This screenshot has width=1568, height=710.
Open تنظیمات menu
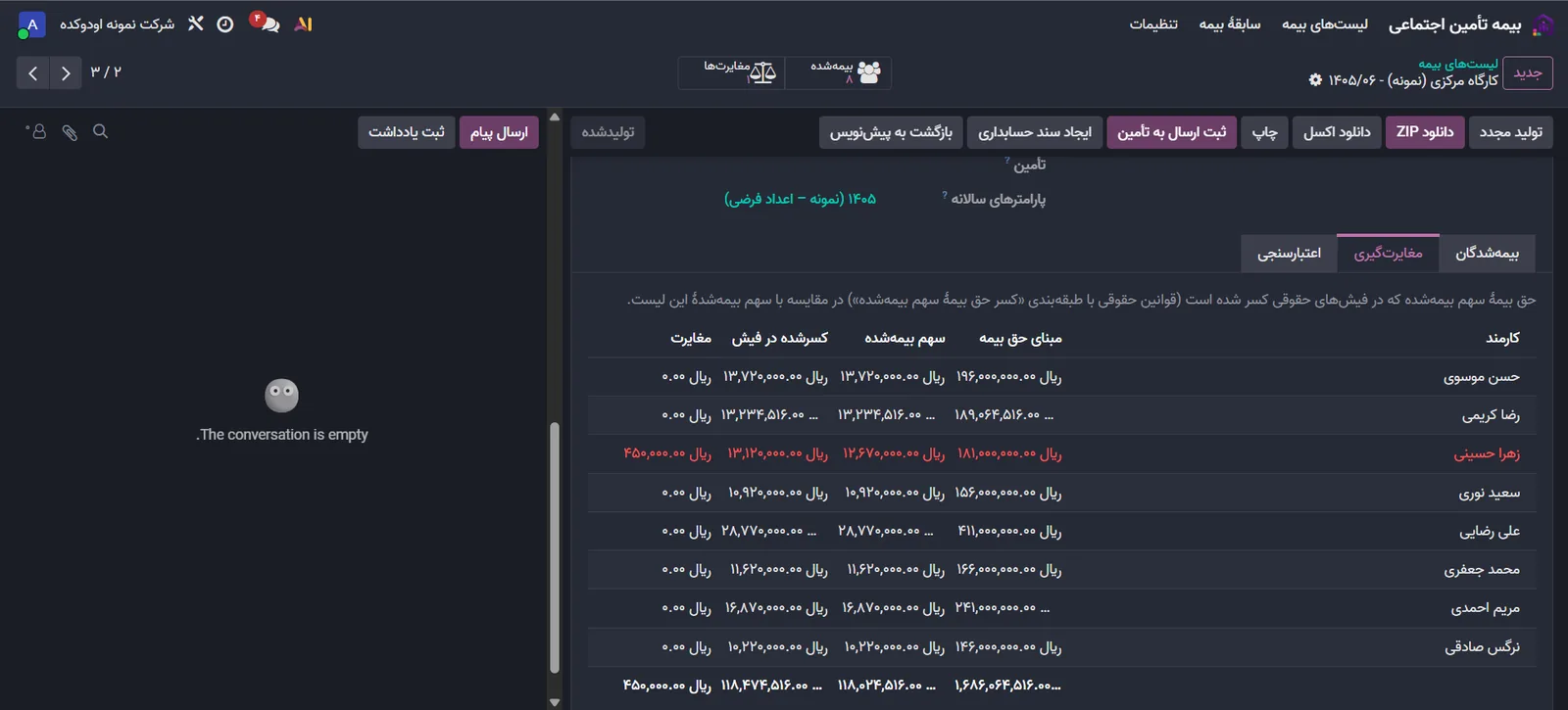click(x=1153, y=24)
